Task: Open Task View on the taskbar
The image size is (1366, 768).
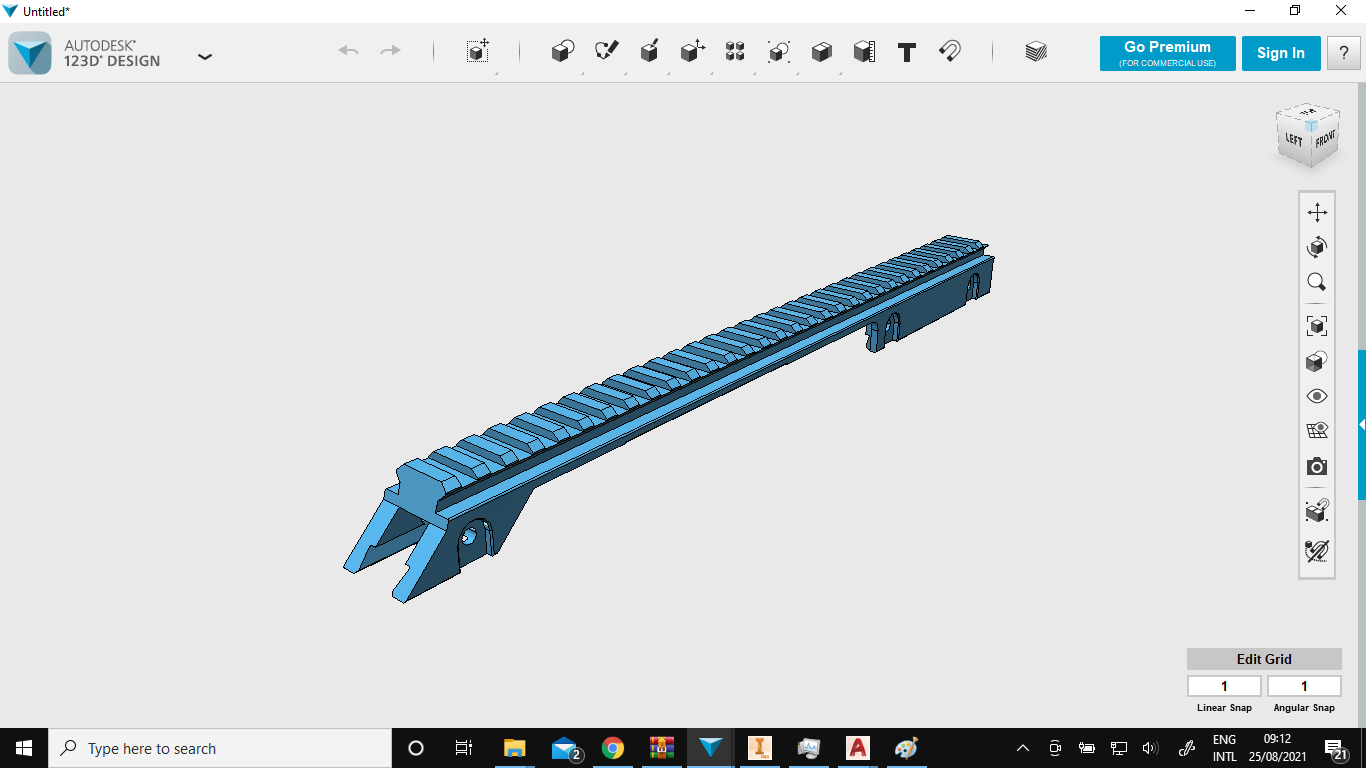Action: click(464, 748)
